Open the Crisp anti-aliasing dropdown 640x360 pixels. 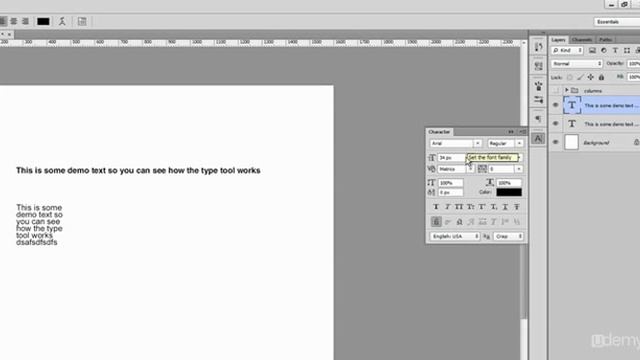pos(508,236)
